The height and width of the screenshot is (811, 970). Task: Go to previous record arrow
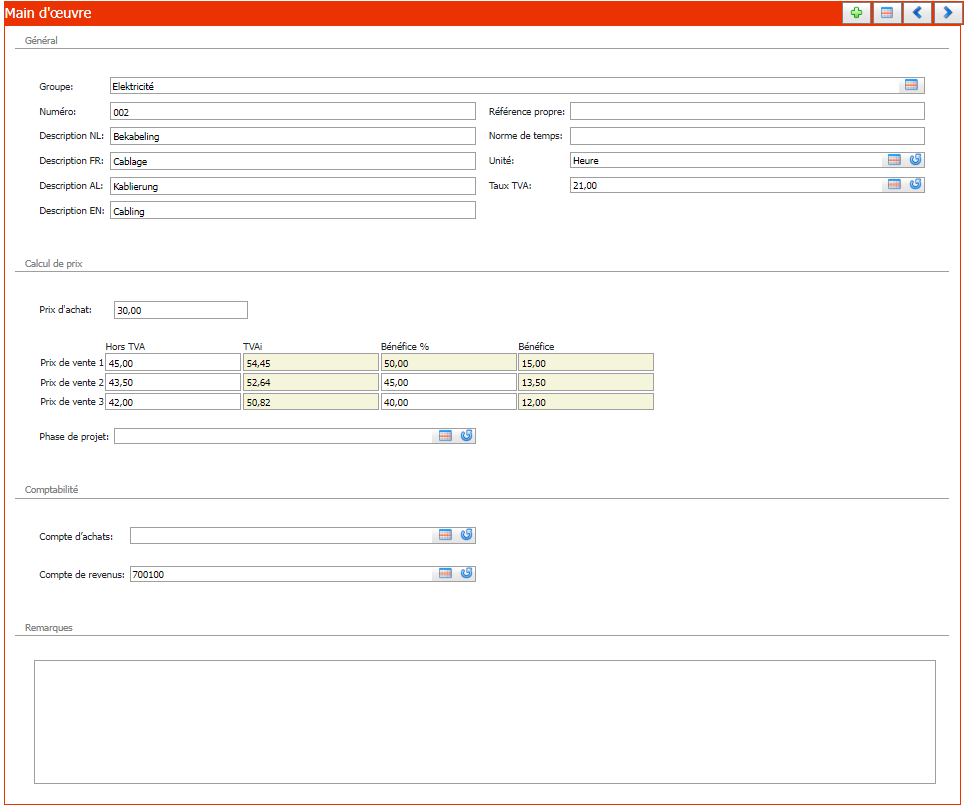coord(917,13)
